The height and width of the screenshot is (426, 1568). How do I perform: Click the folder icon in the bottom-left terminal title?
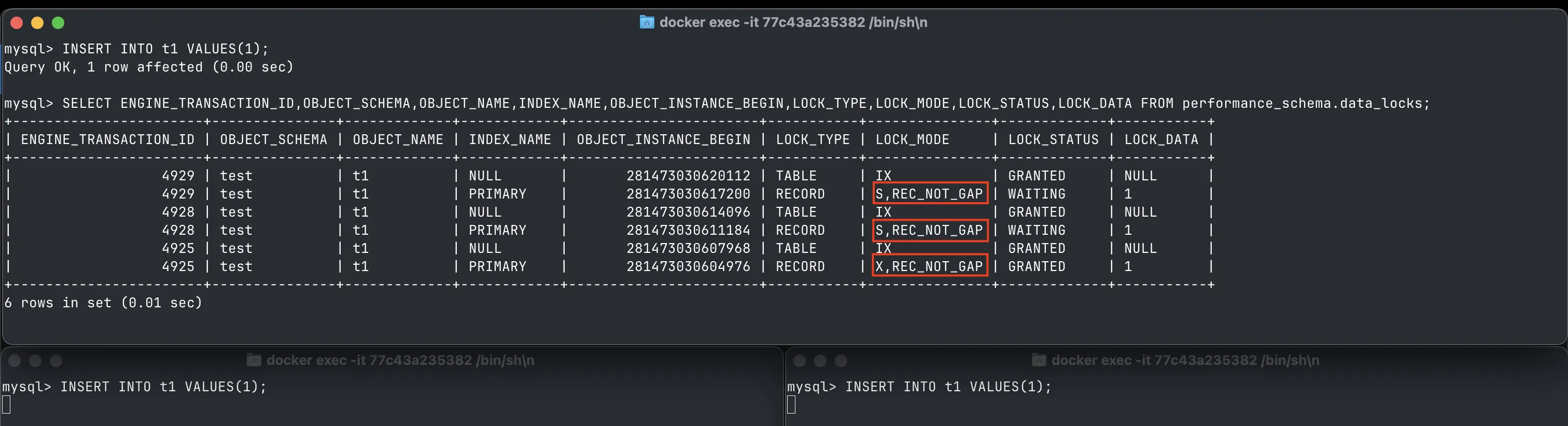pyautogui.click(x=254, y=360)
